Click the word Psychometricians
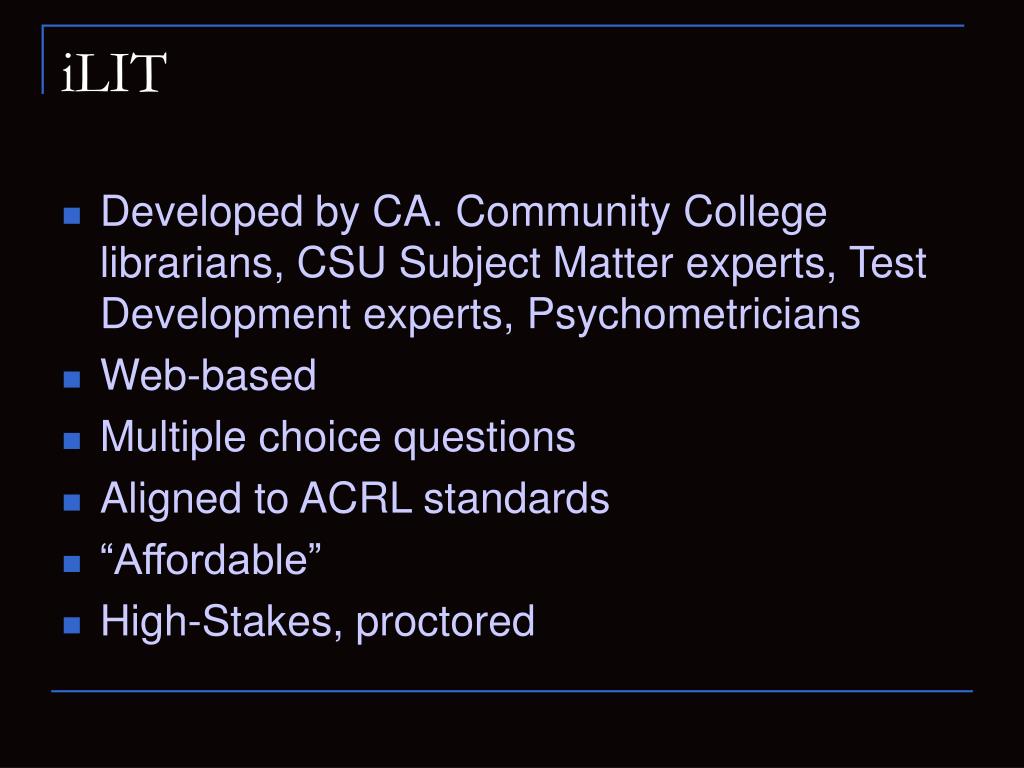This screenshot has width=1024, height=768. tap(694, 314)
